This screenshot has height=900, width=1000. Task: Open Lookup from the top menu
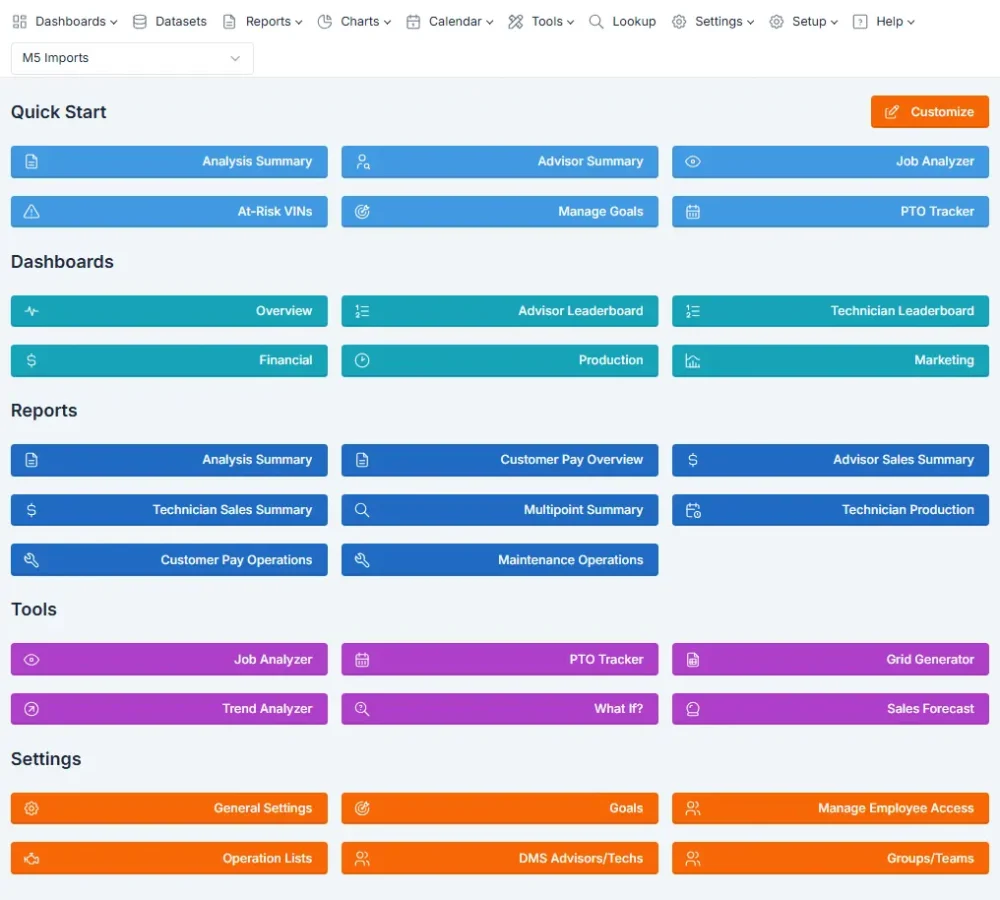pyautogui.click(x=623, y=21)
